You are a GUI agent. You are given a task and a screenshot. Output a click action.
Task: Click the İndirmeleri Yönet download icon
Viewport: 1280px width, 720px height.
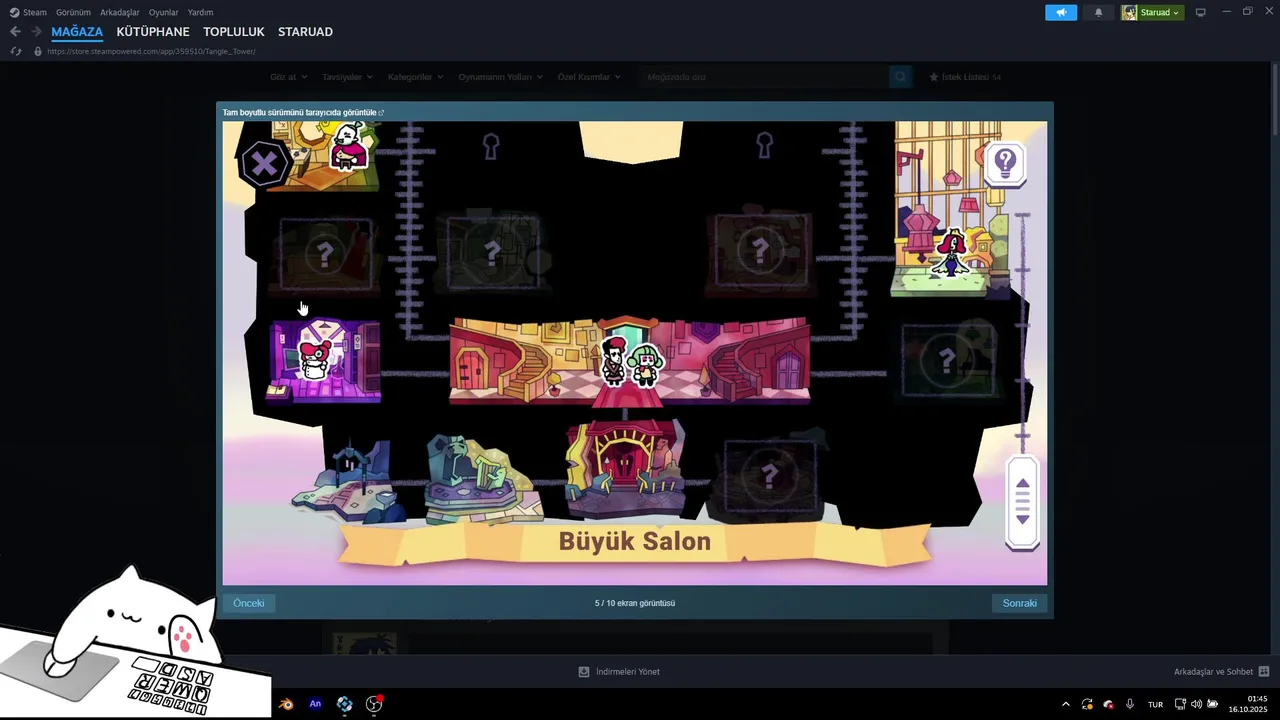(584, 672)
